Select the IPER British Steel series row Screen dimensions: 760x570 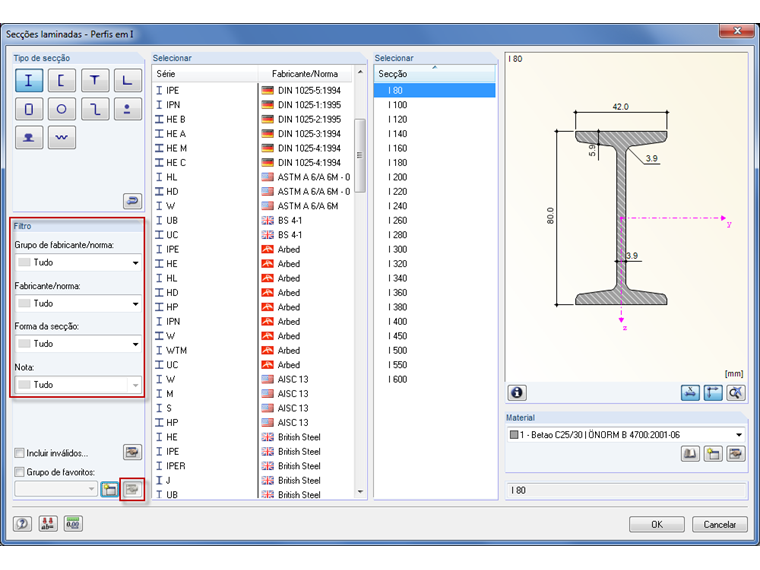click(x=253, y=466)
